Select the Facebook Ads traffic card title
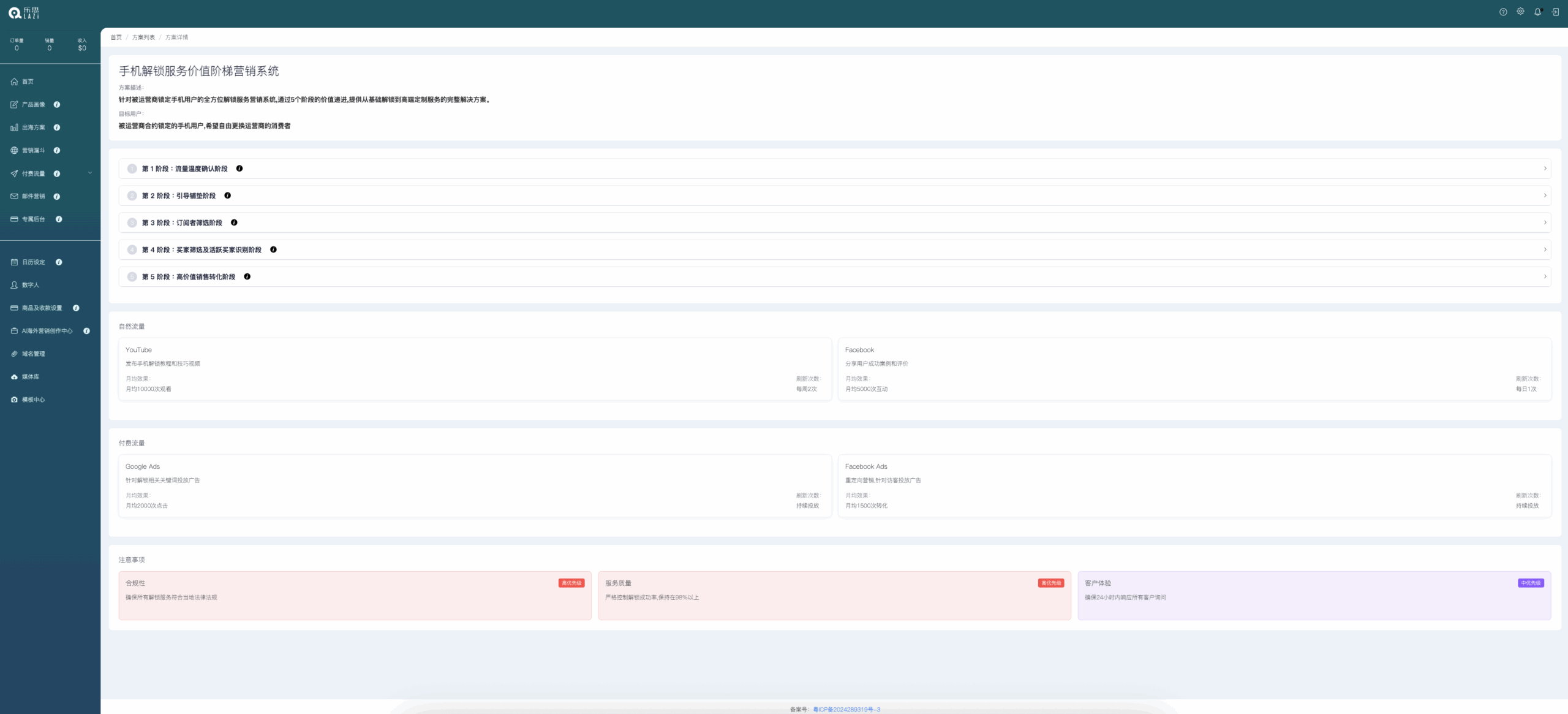The width and height of the screenshot is (1568, 714). pyautogui.click(x=866, y=467)
